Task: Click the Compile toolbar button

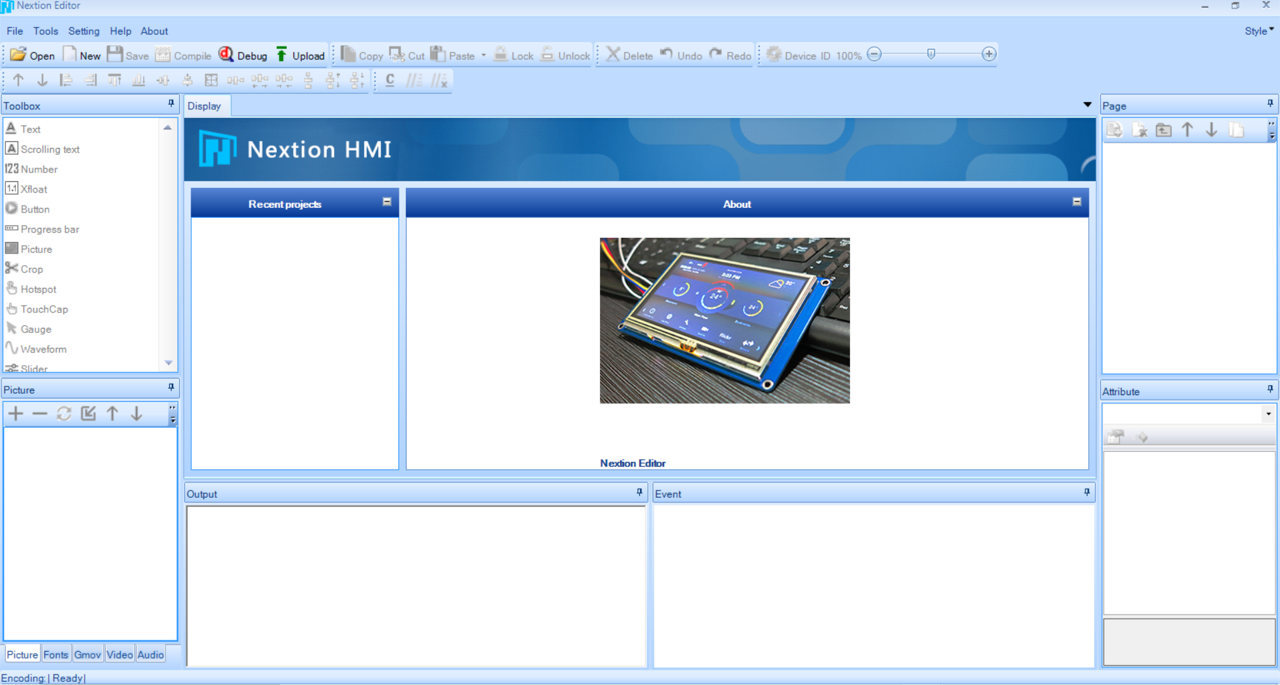Action: [183, 55]
